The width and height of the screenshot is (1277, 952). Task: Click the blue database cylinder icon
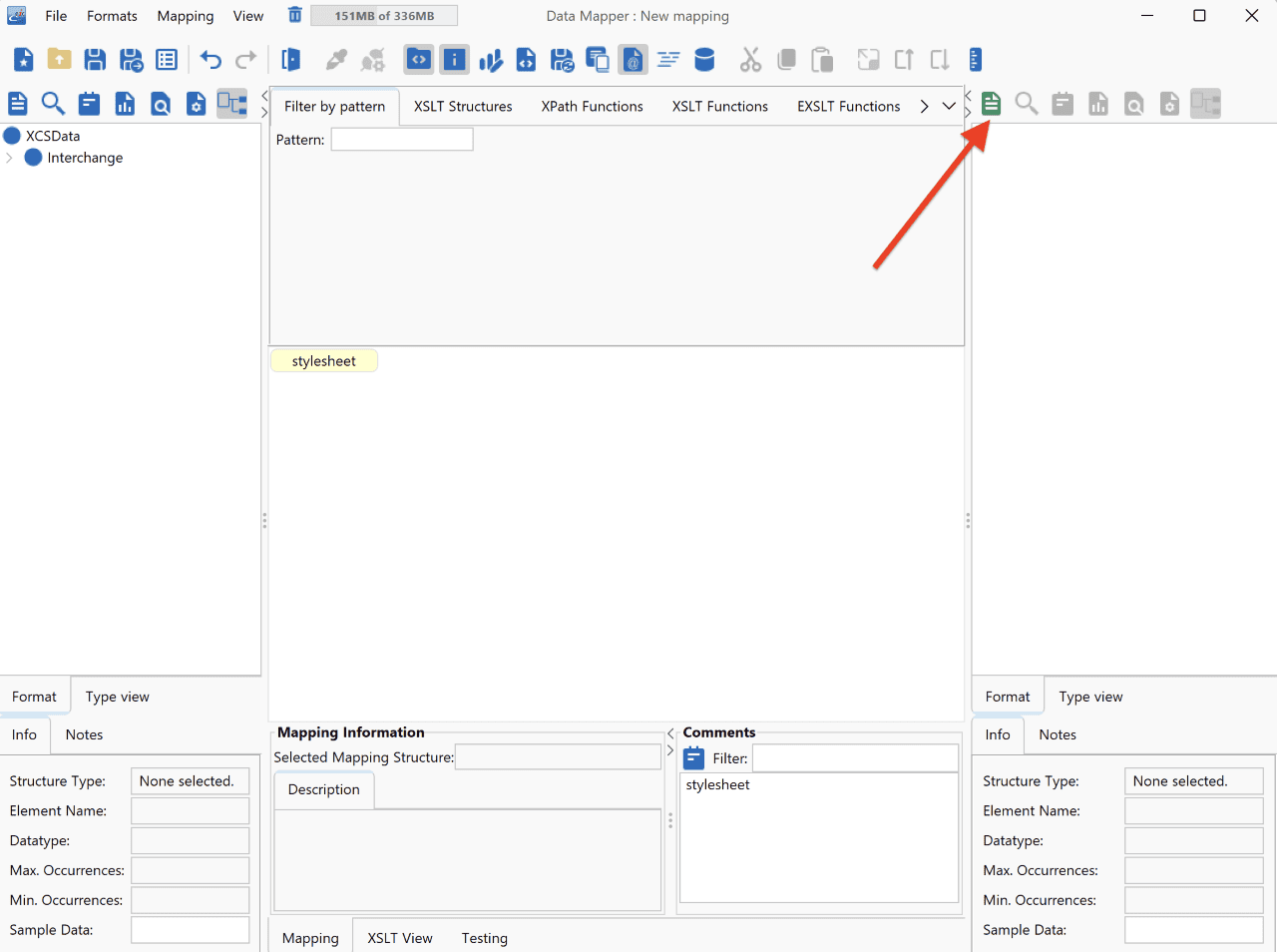[704, 60]
